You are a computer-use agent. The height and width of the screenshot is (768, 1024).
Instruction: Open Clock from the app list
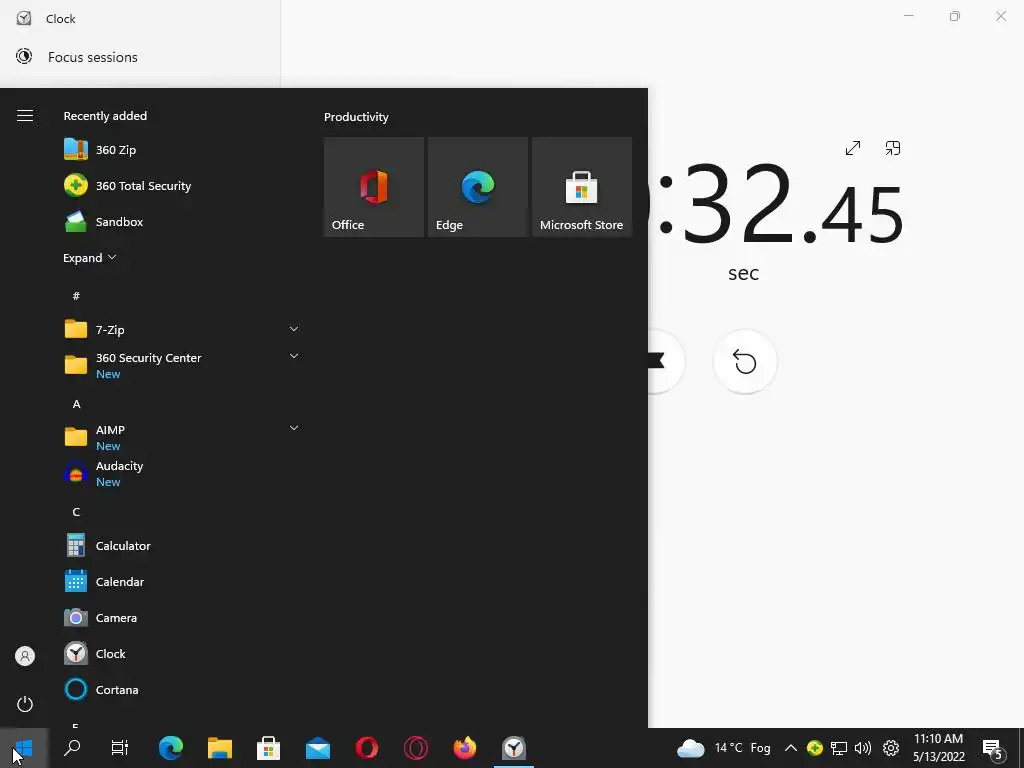pos(182,653)
